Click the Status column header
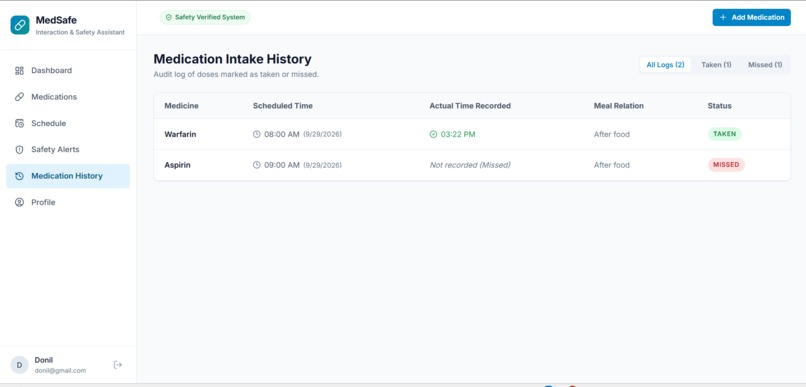The image size is (806, 387). click(719, 106)
